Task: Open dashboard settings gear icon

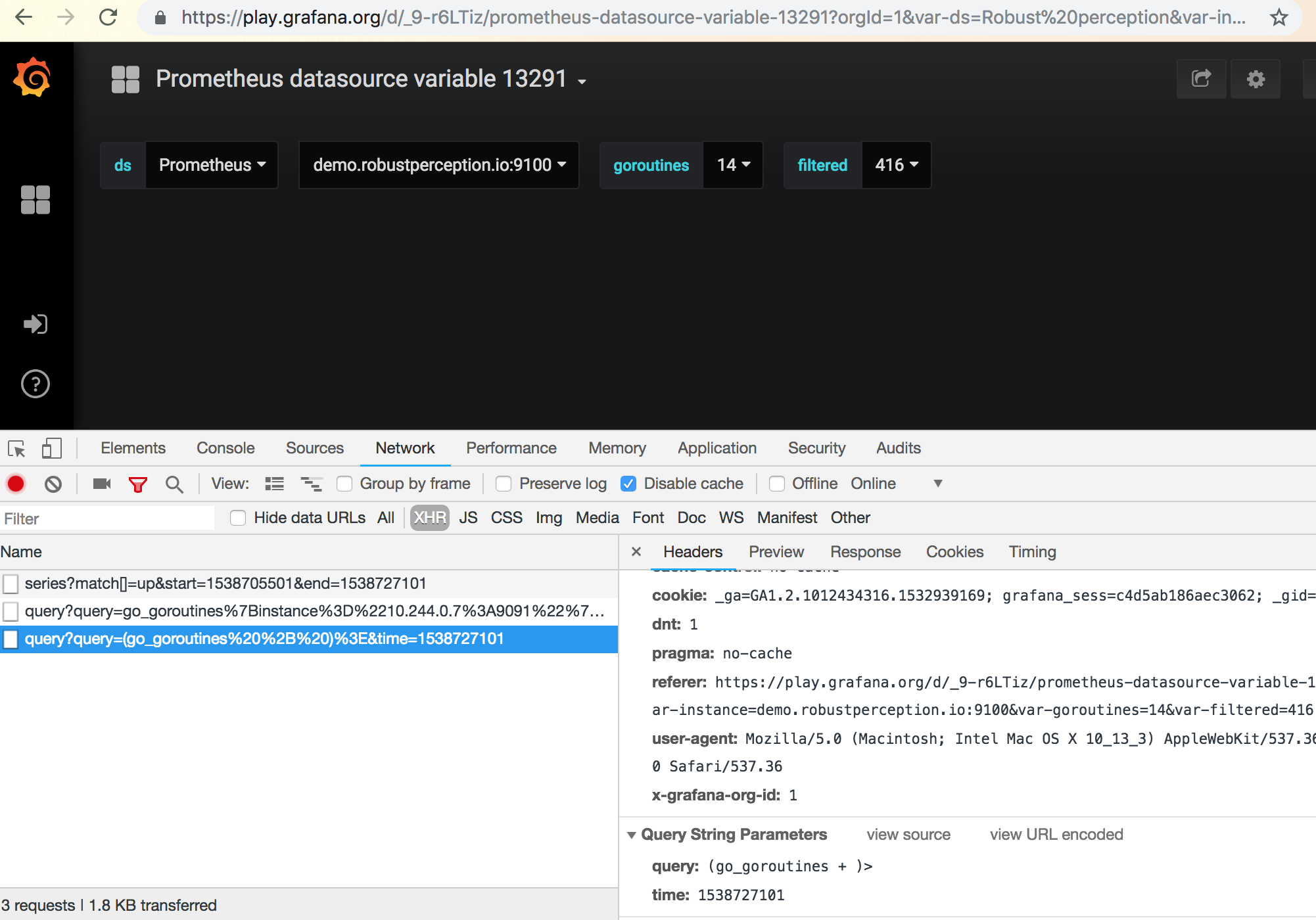Action: pyautogui.click(x=1255, y=79)
